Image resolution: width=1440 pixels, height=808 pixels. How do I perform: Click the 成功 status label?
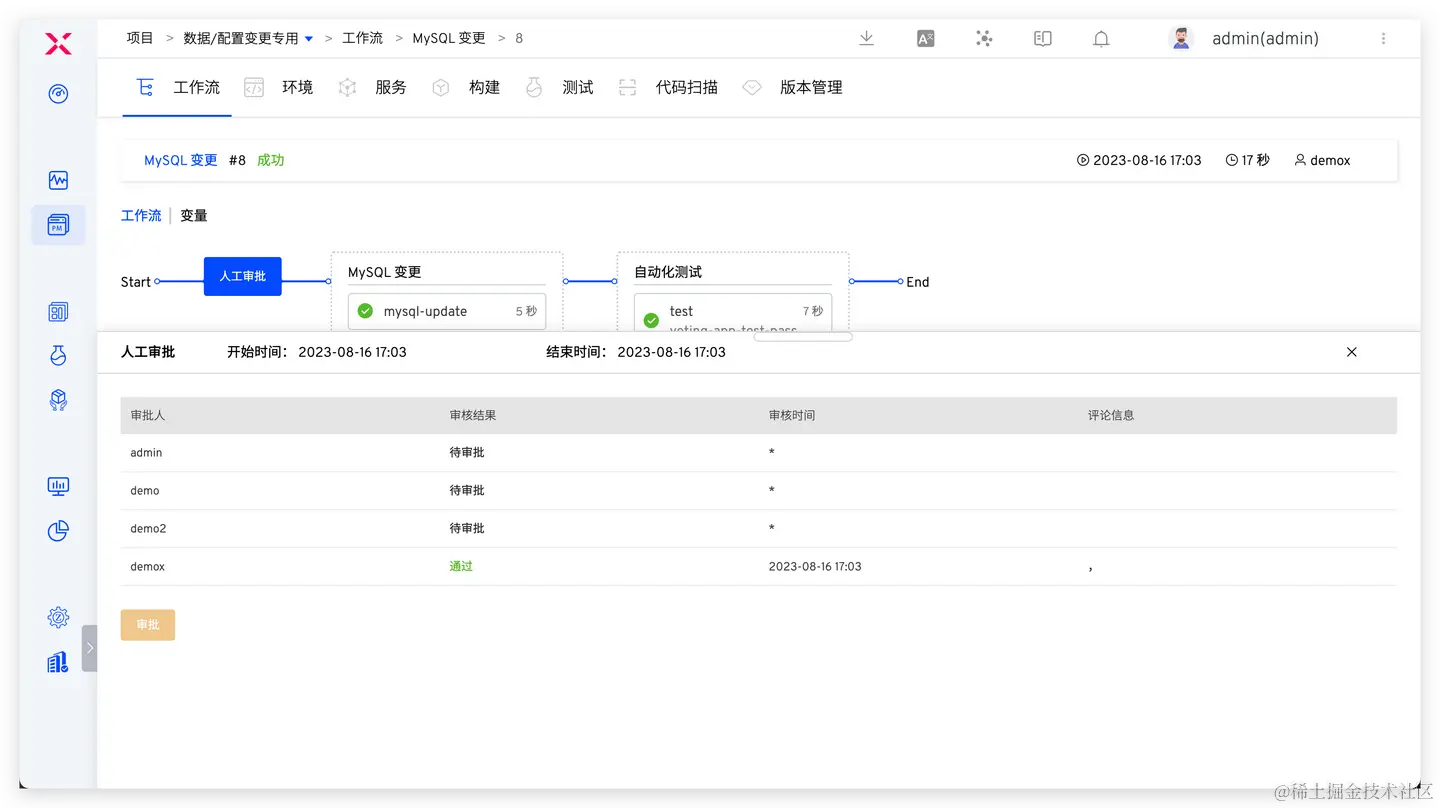pos(270,160)
